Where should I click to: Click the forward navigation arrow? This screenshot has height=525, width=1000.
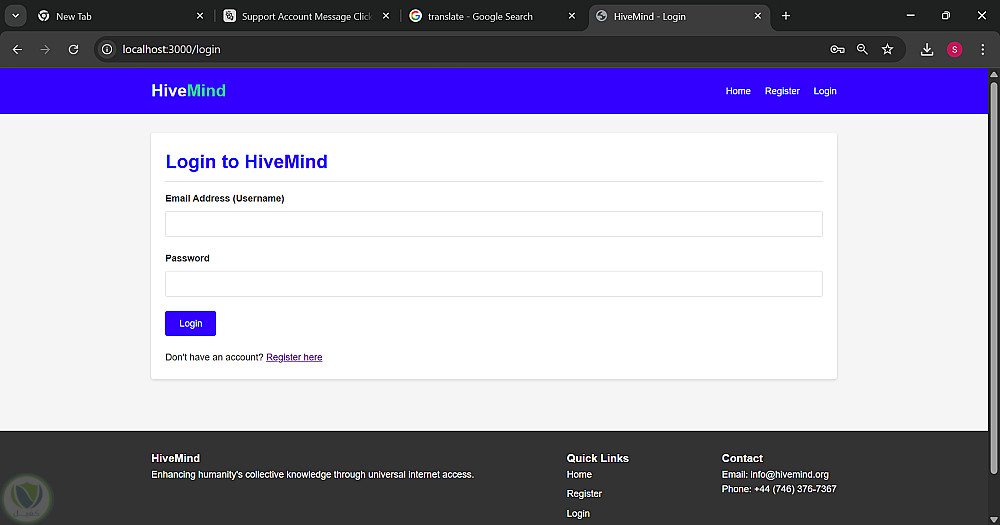pyautogui.click(x=45, y=49)
